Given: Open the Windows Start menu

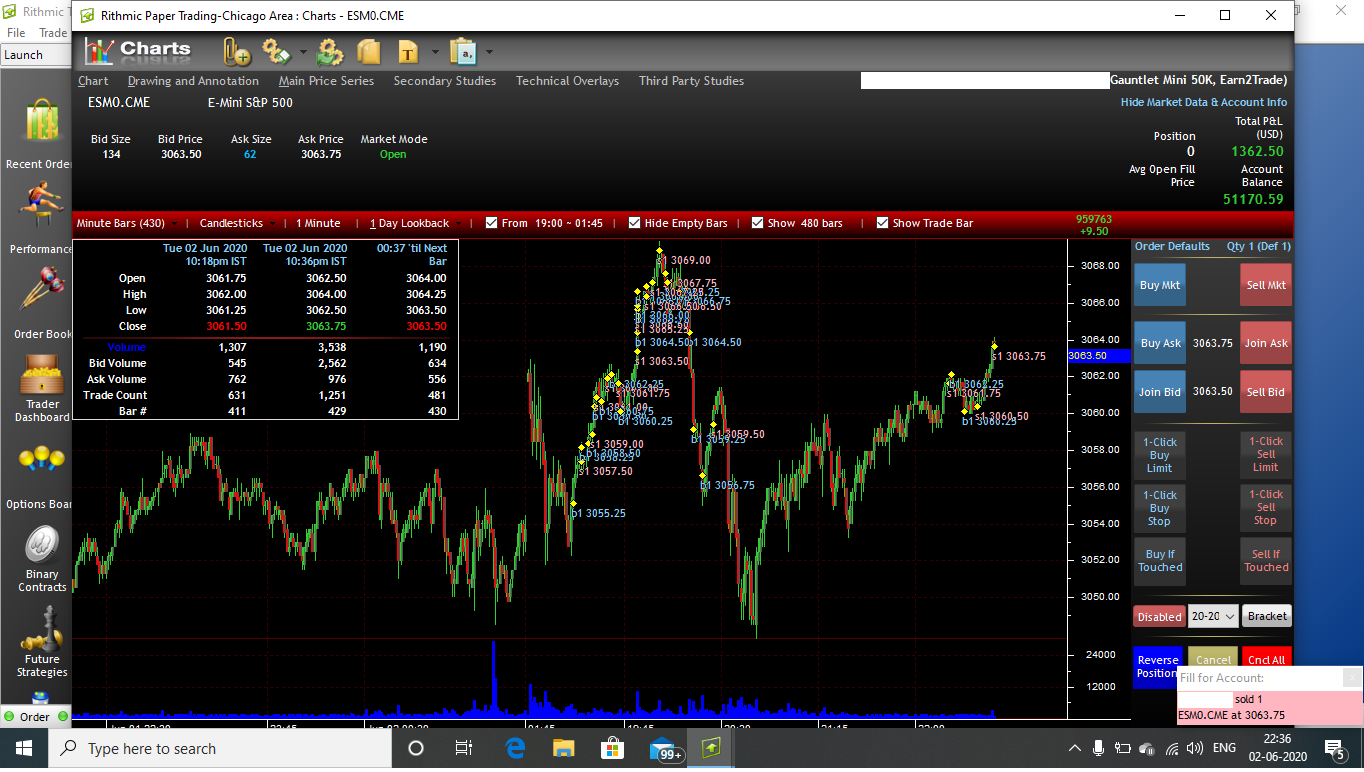Looking at the screenshot, I should click(x=24, y=748).
